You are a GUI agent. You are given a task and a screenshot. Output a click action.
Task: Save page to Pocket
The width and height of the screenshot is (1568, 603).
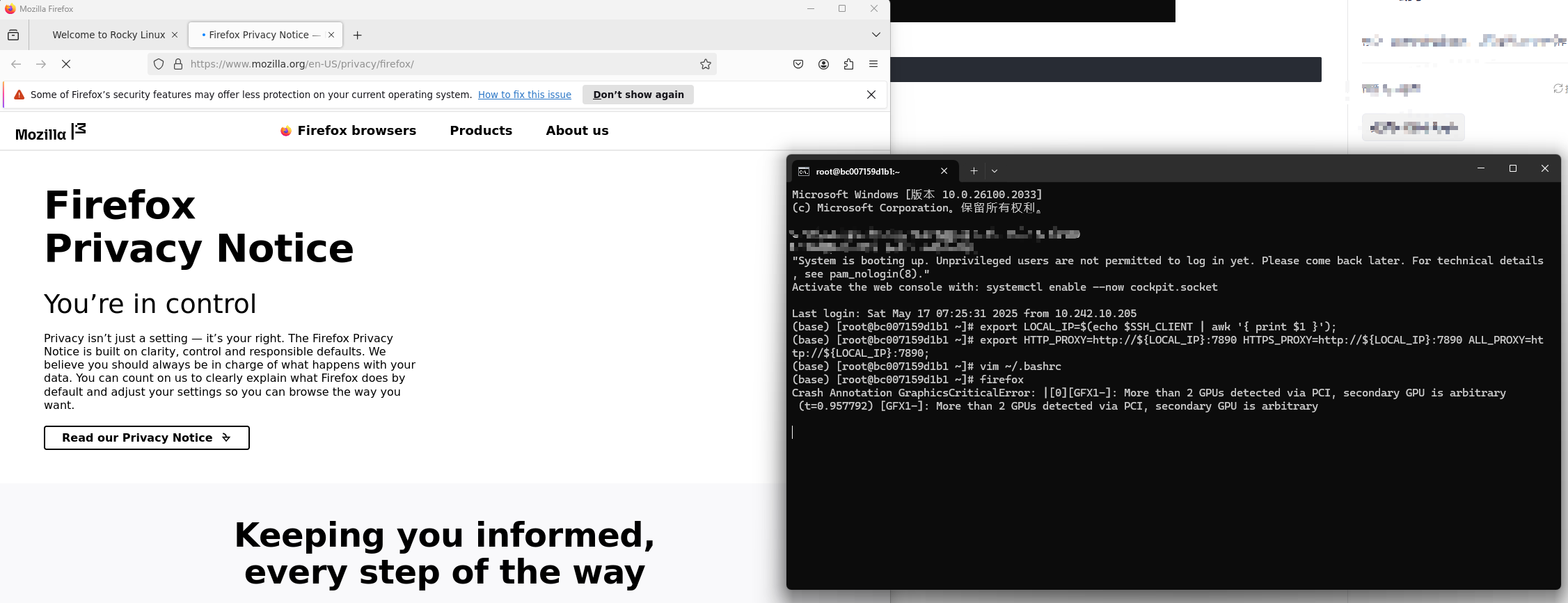[x=798, y=64]
